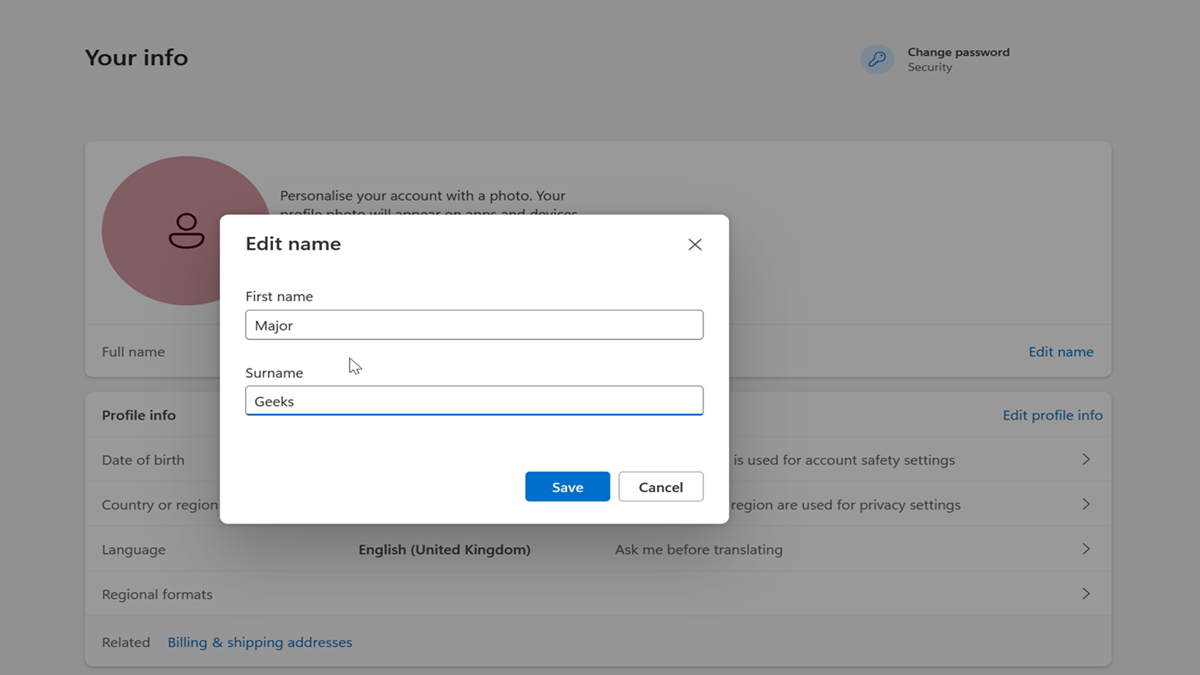1200x675 pixels.
Task: Click the Security label under Change password
Action: (x=930, y=68)
